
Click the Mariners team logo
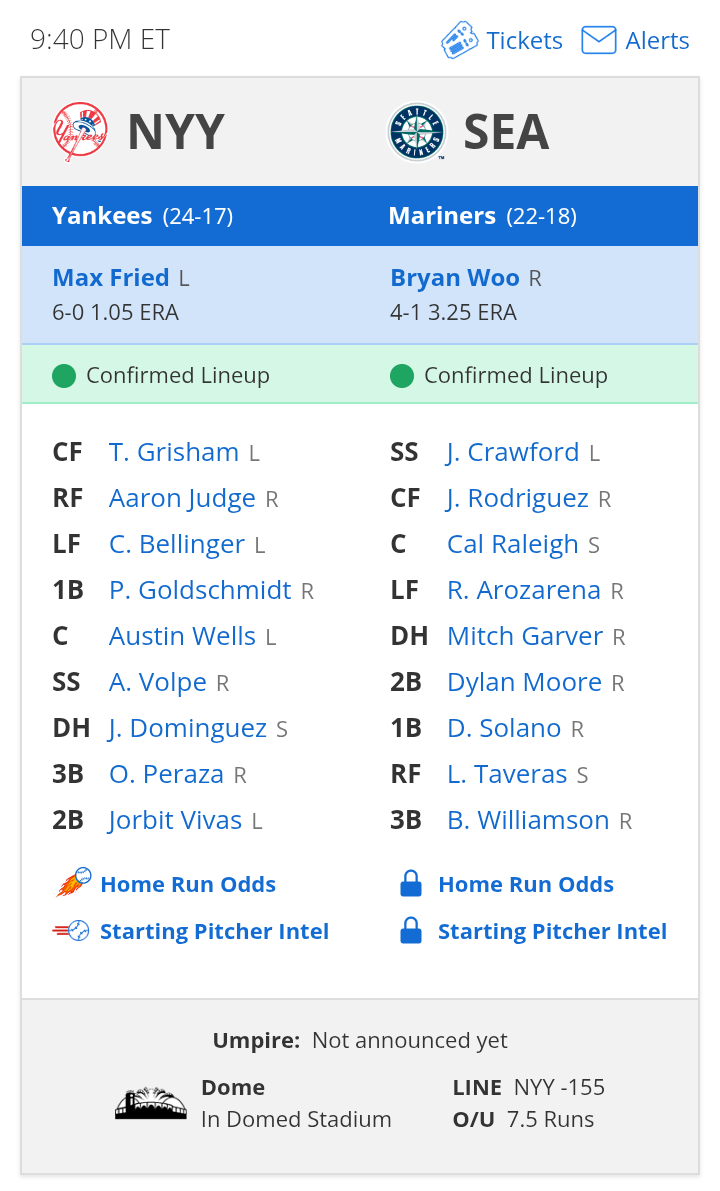click(416, 131)
